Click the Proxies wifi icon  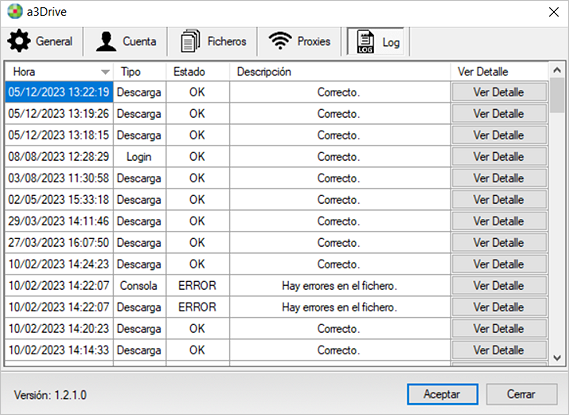click(x=280, y=41)
